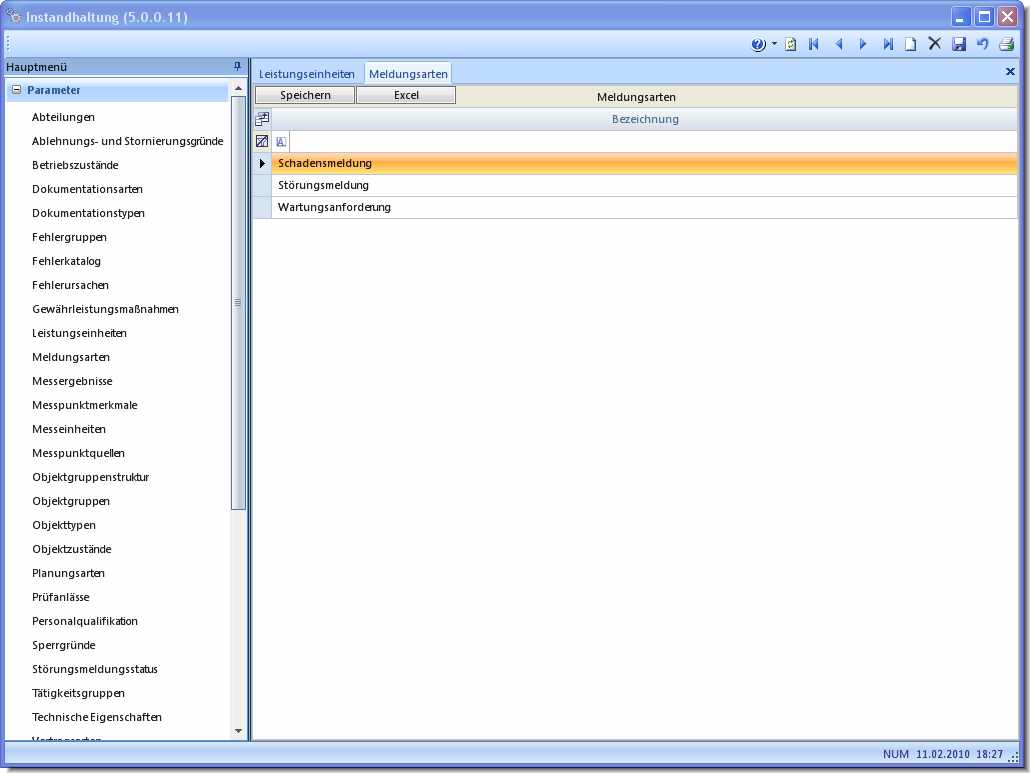Screen dimensions: 1030x773
Task: Select the Meldungsarten tab
Action: [408, 74]
